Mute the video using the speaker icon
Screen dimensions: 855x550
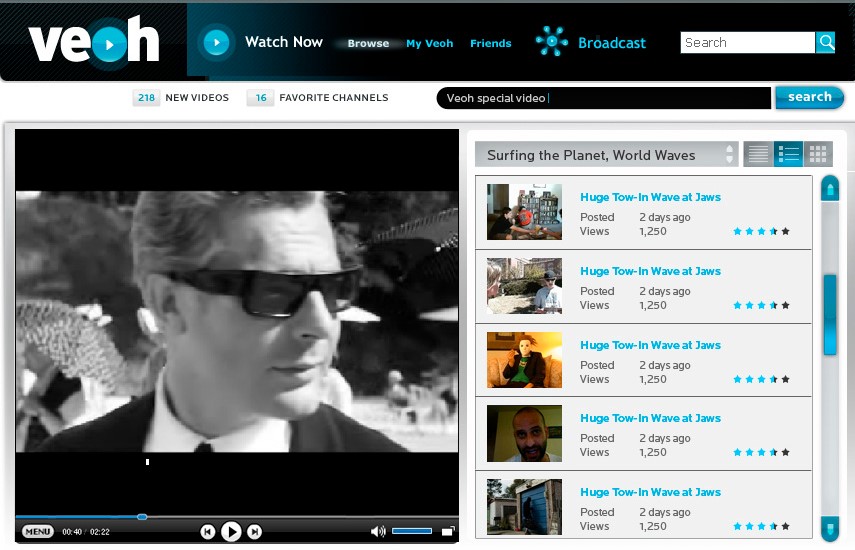coord(378,532)
